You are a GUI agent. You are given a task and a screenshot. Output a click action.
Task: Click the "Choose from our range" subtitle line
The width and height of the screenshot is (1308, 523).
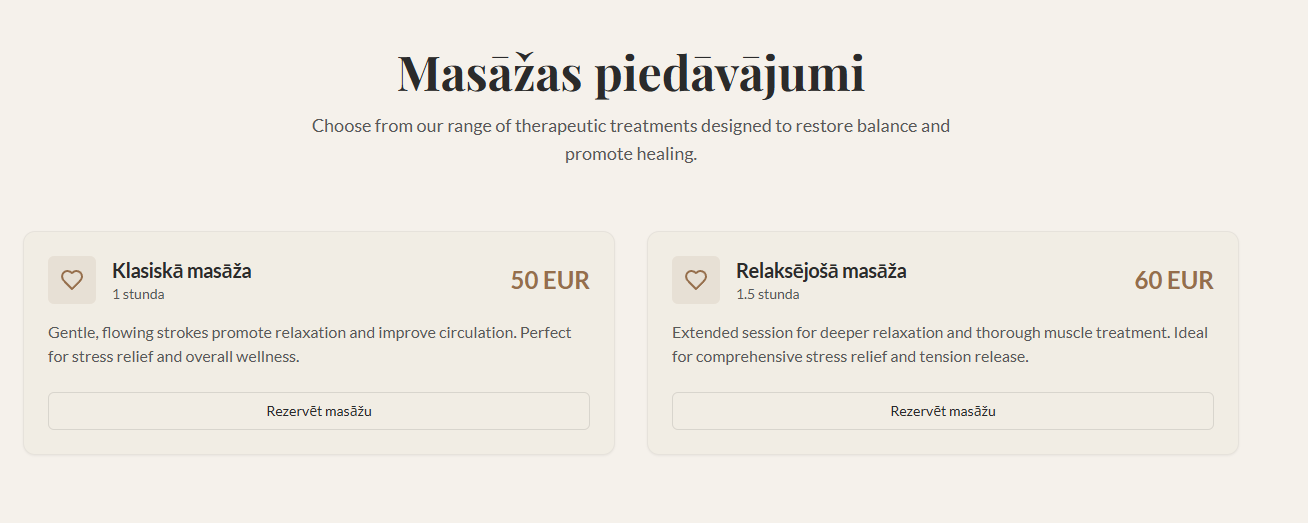pyautogui.click(x=630, y=126)
